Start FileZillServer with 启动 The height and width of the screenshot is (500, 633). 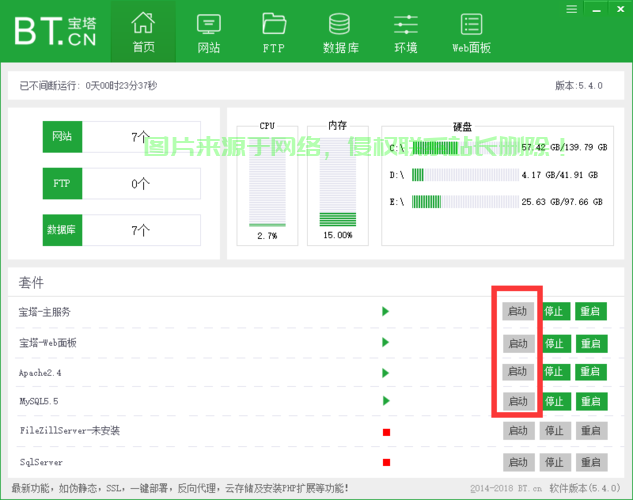(519, 431)
